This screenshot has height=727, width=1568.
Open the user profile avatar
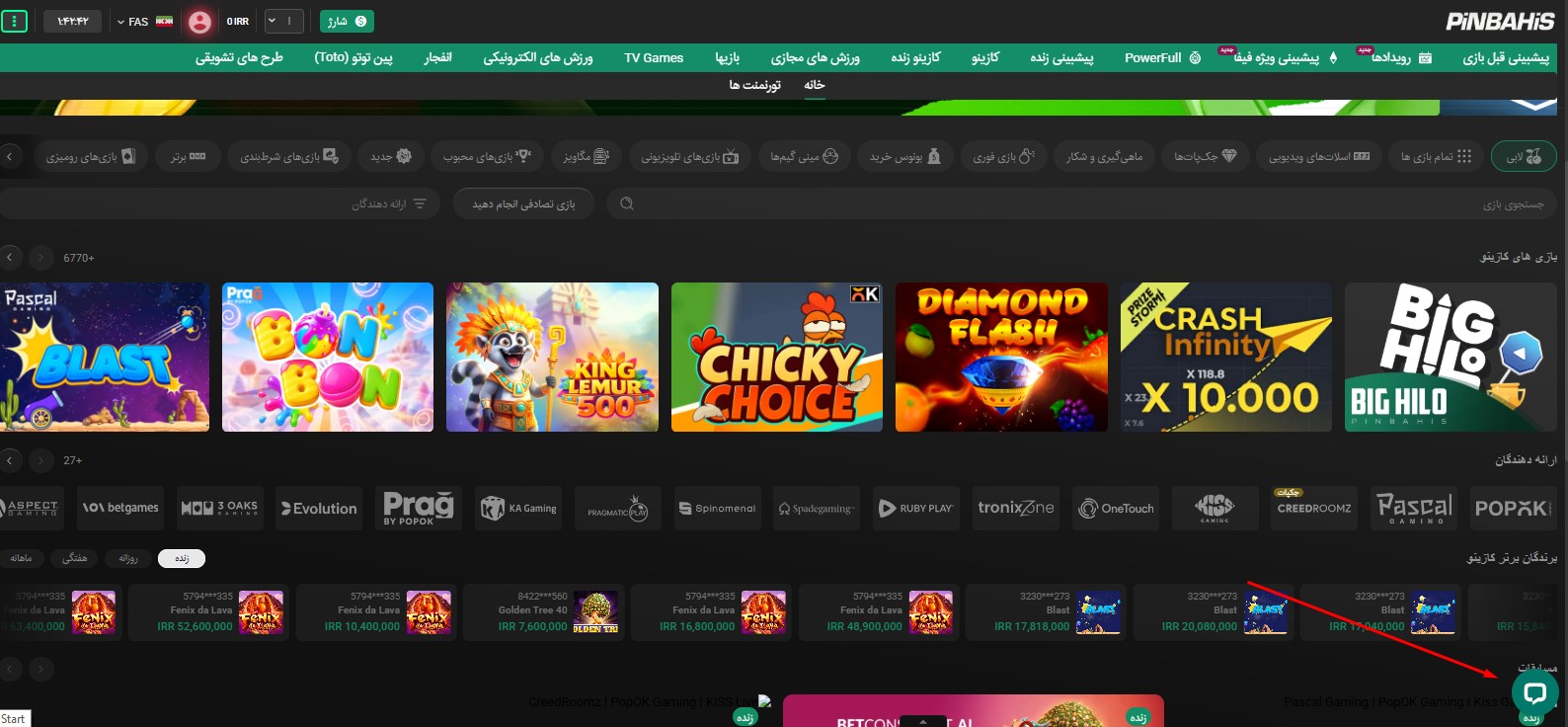click(199, 22)
